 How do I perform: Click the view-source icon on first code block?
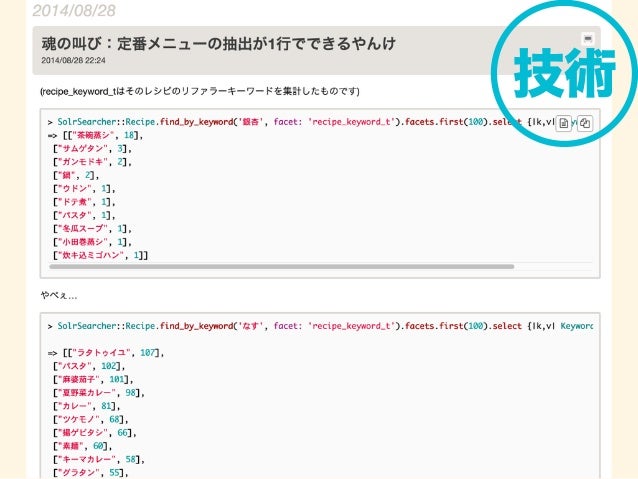pyautogui.click(x=564, y=123)
